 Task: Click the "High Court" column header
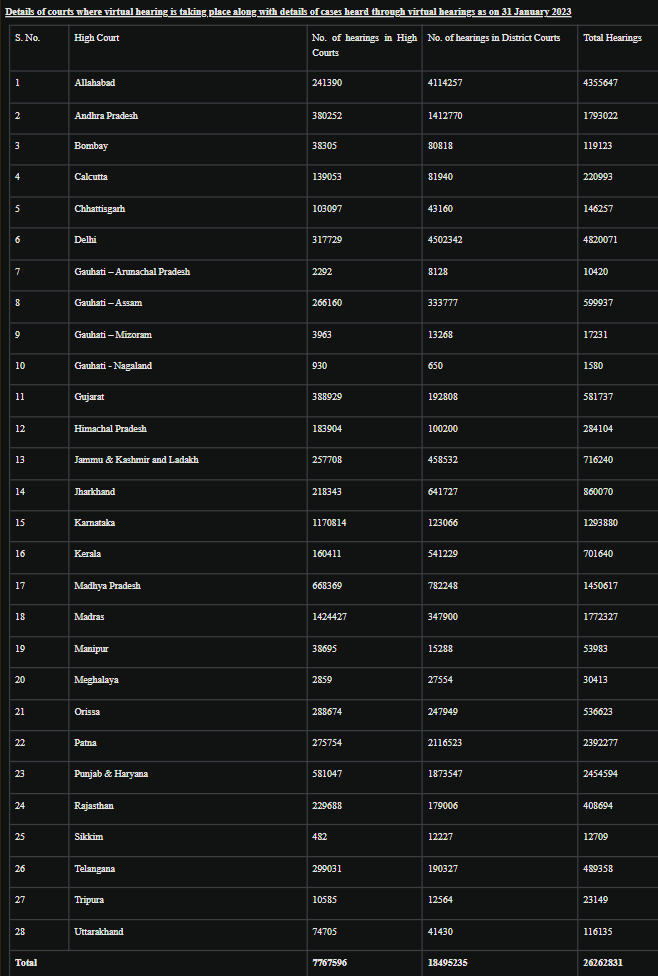point(97,38)
